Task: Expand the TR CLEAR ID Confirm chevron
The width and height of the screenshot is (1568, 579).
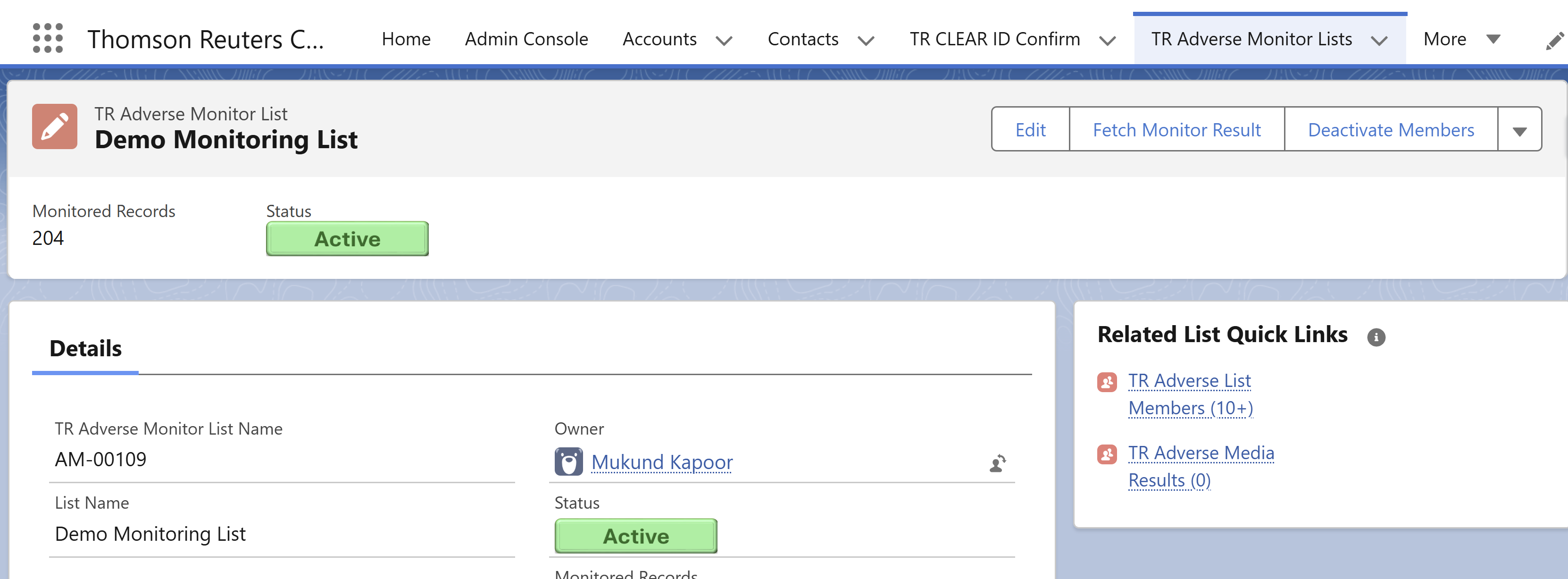Action: coord(1107,41)
